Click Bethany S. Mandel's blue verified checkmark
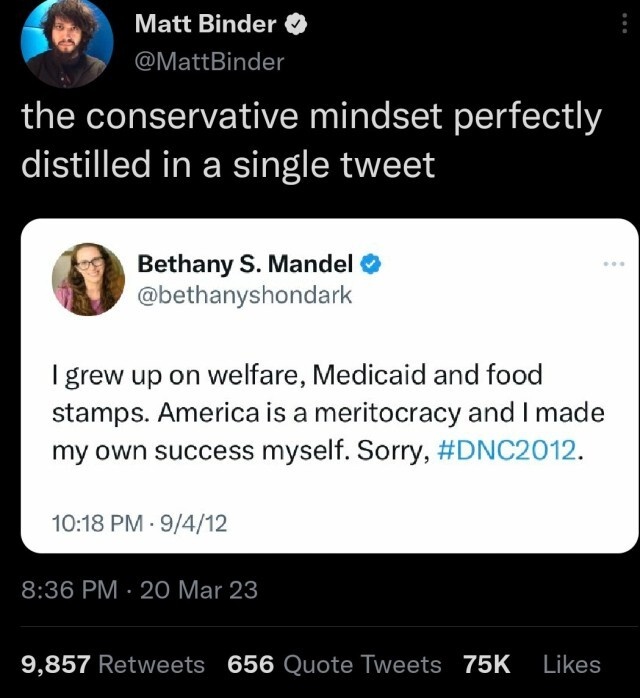 coord(370,264)
